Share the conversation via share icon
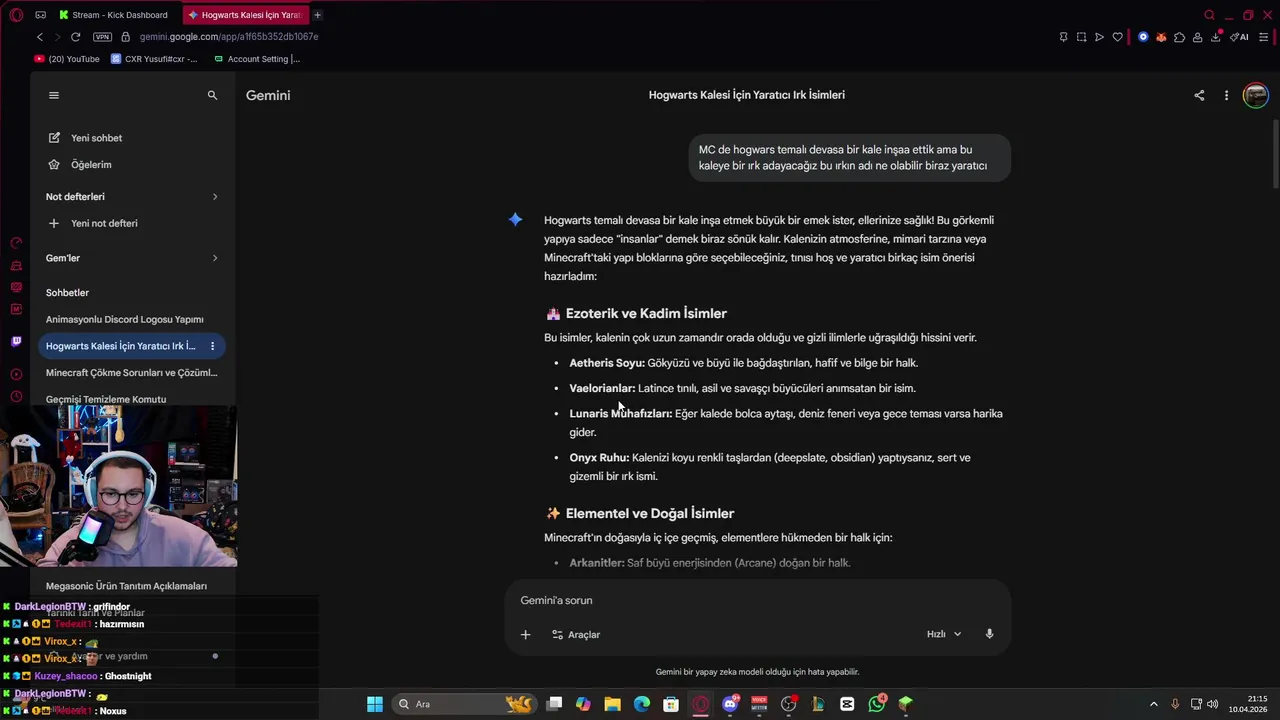The width and height of the screenshot is (1280, 720). point(1199,95)
